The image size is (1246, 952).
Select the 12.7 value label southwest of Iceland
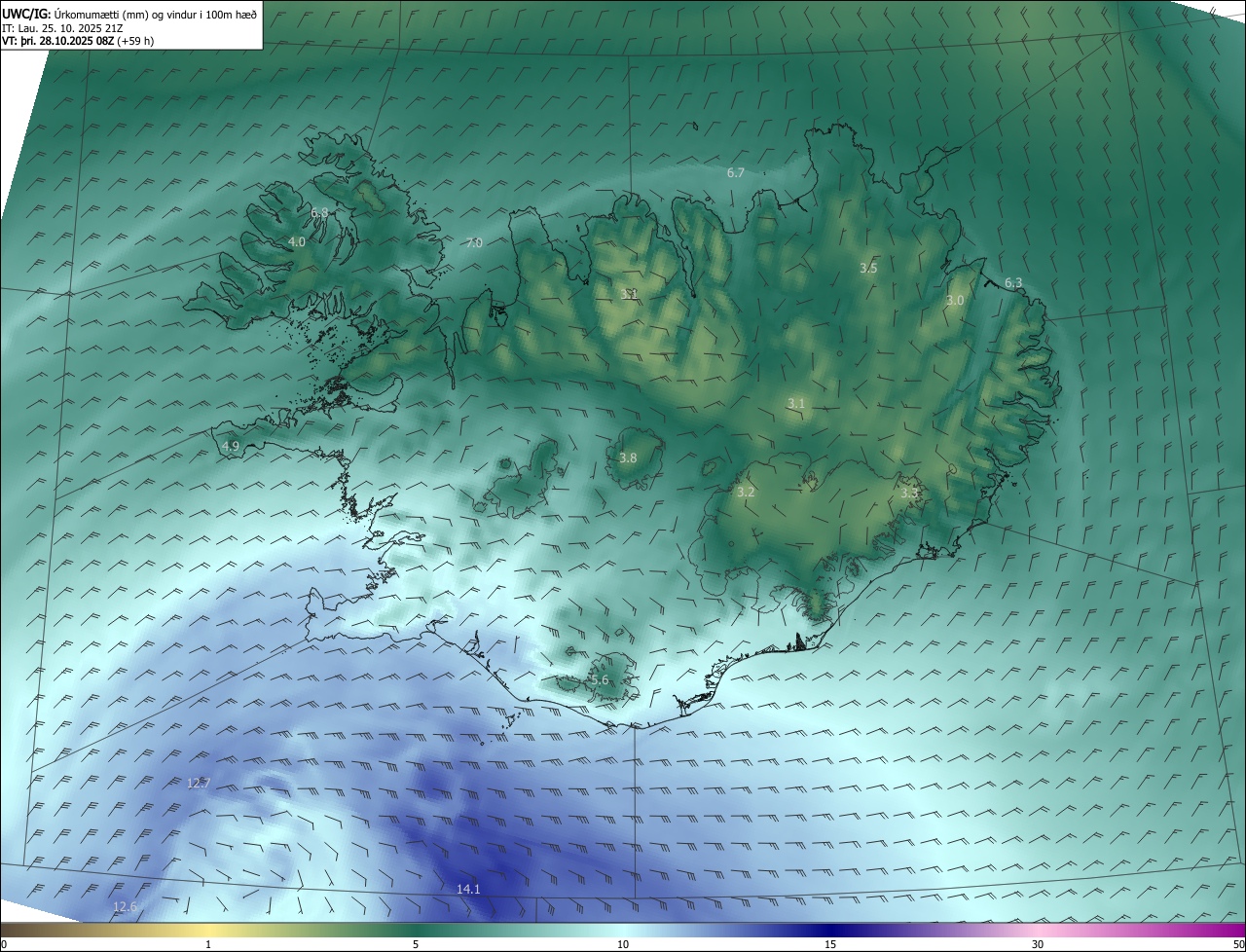pos(199,783)
